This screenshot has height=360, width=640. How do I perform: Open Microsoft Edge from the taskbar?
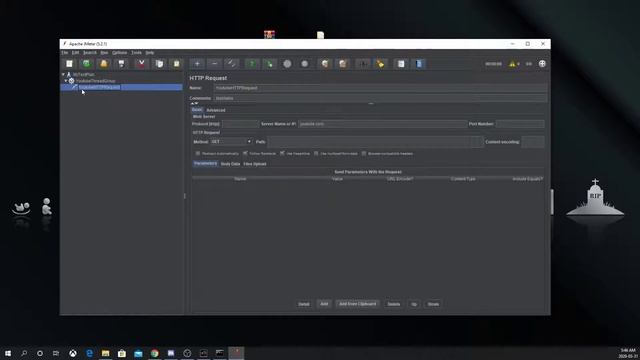(89, 353)
